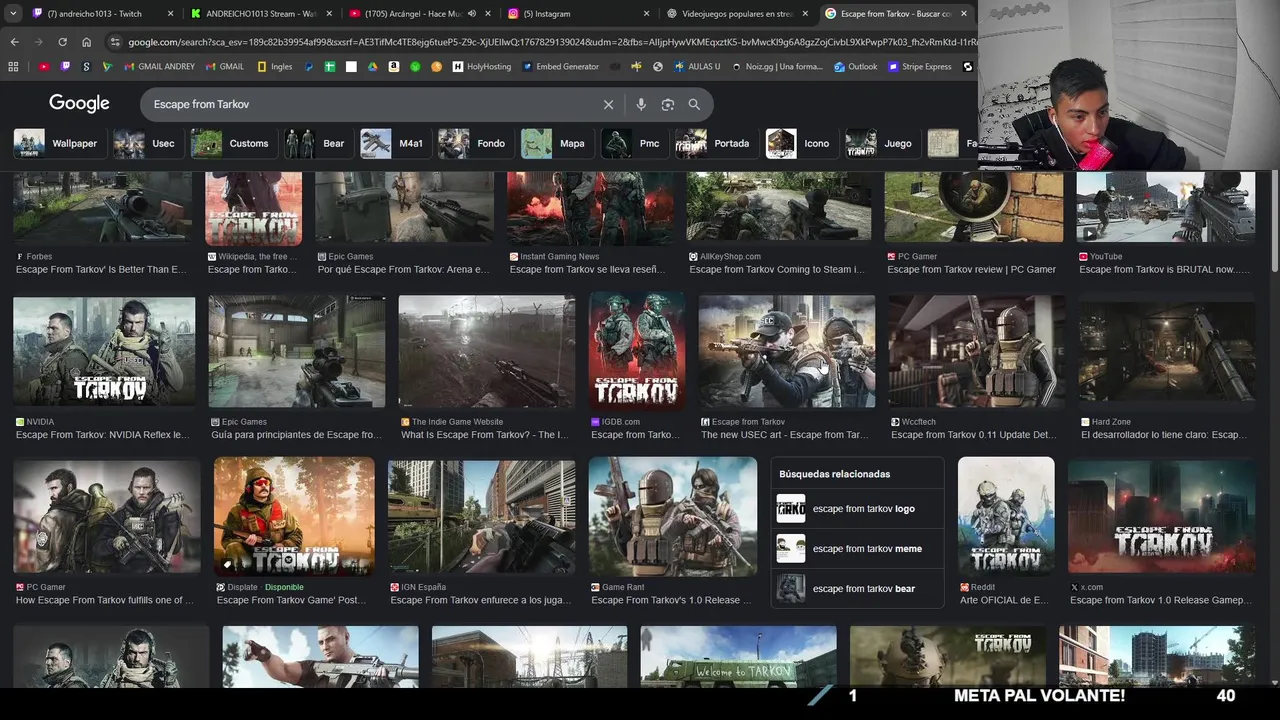The width and height of the screenshot is (1280, 720).
Task: Open related search escape from tarkov meme
Action: 857,548
